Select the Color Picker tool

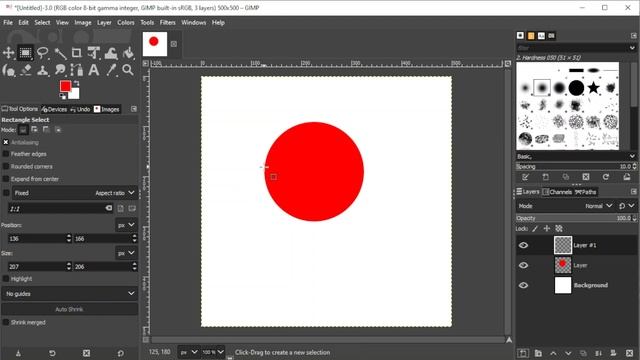111,70
